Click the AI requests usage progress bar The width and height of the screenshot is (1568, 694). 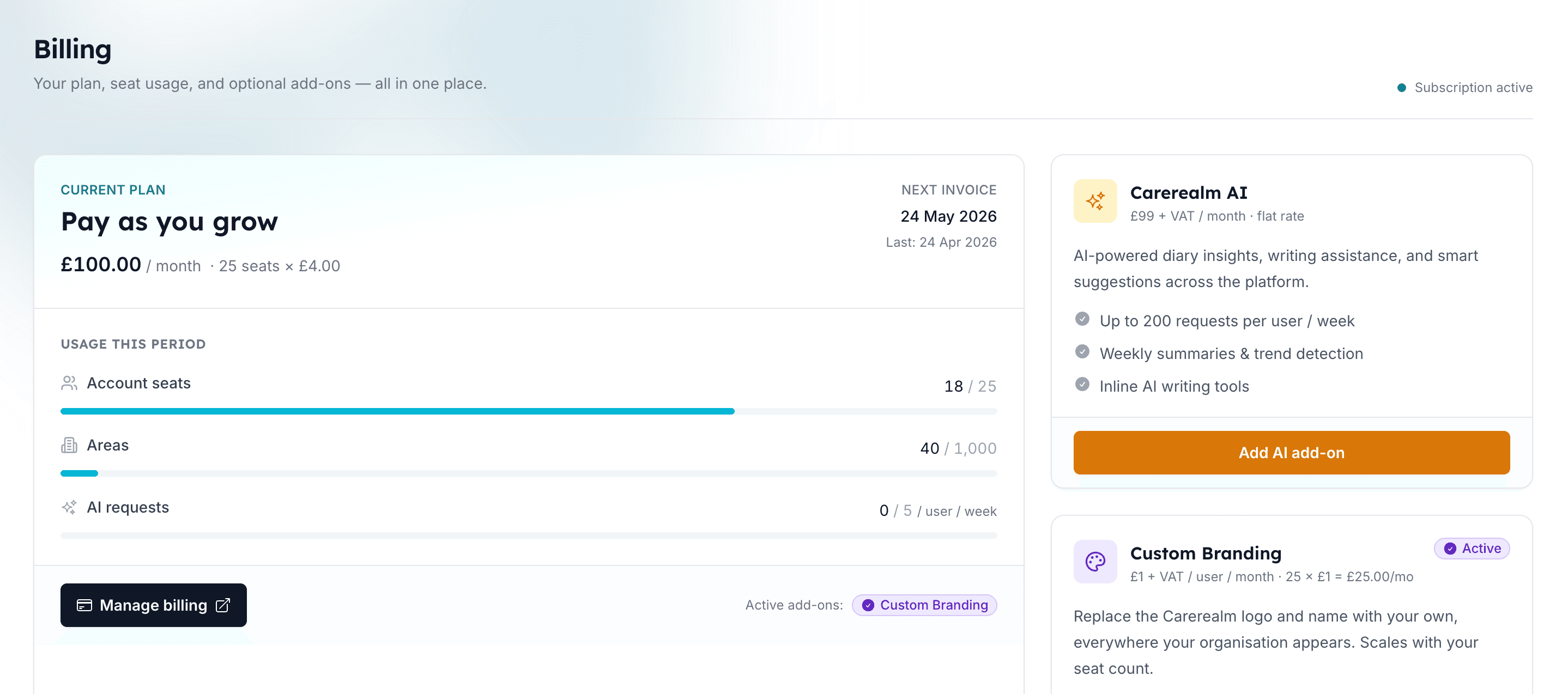click(528, 535)
